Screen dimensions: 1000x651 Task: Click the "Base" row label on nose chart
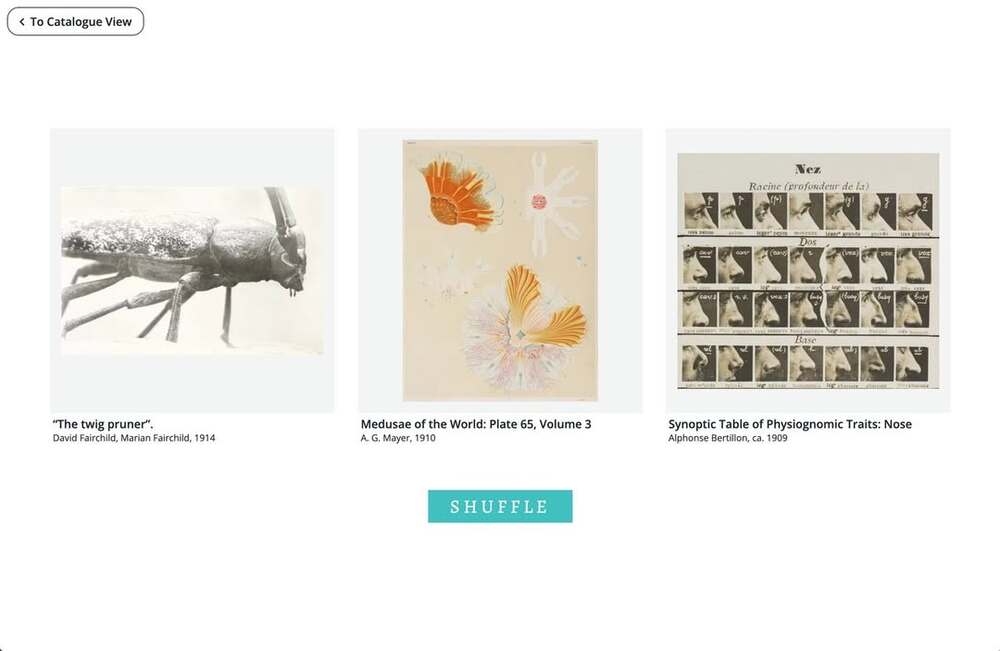click(806, 340)
